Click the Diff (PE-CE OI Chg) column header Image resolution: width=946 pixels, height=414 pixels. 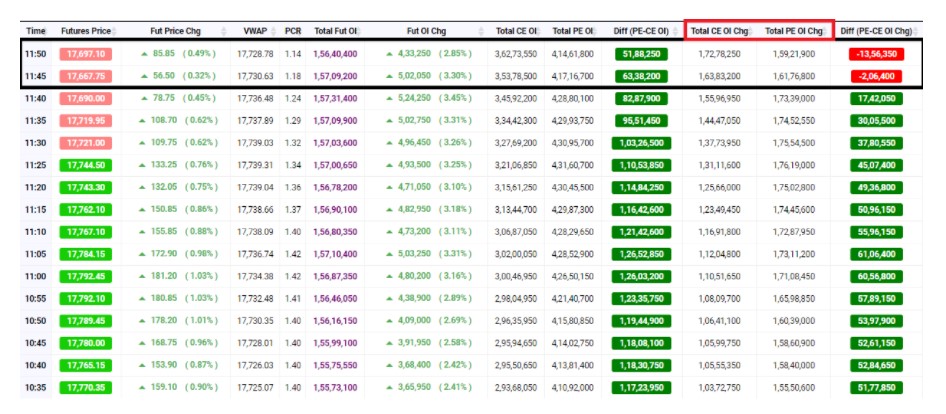(x=883, y=31)
